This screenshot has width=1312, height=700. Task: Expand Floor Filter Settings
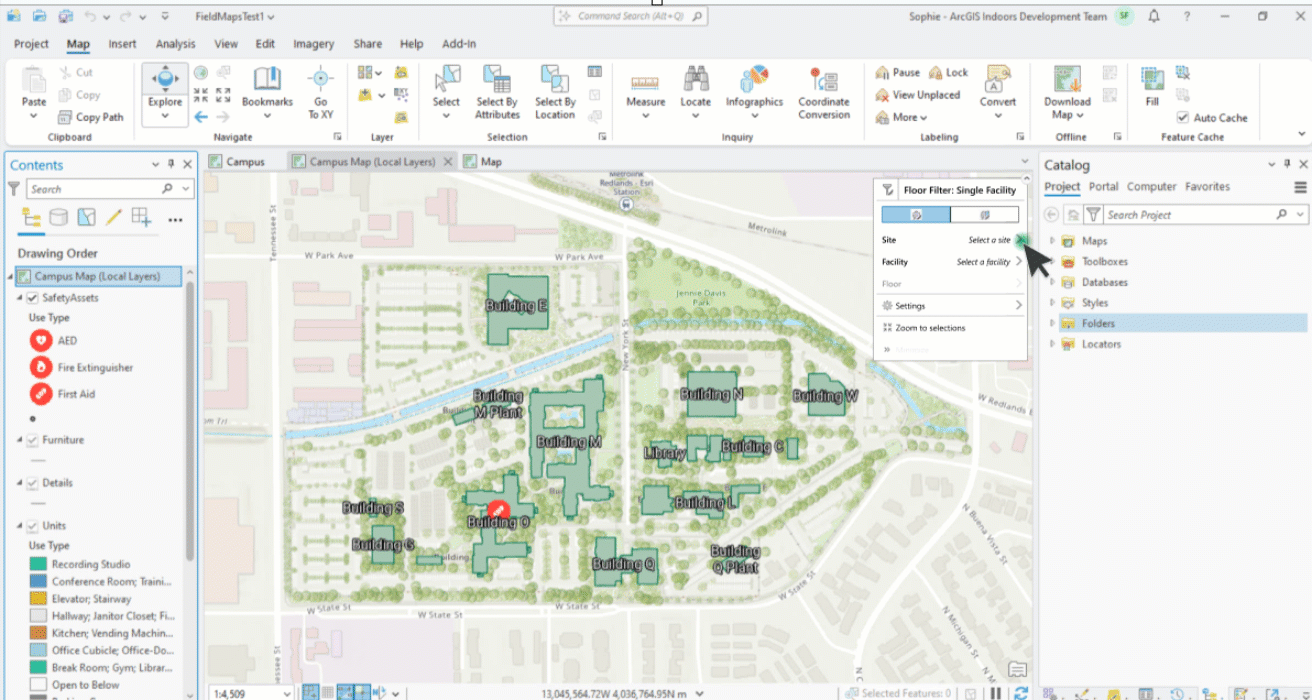(x=1019, y=306)
